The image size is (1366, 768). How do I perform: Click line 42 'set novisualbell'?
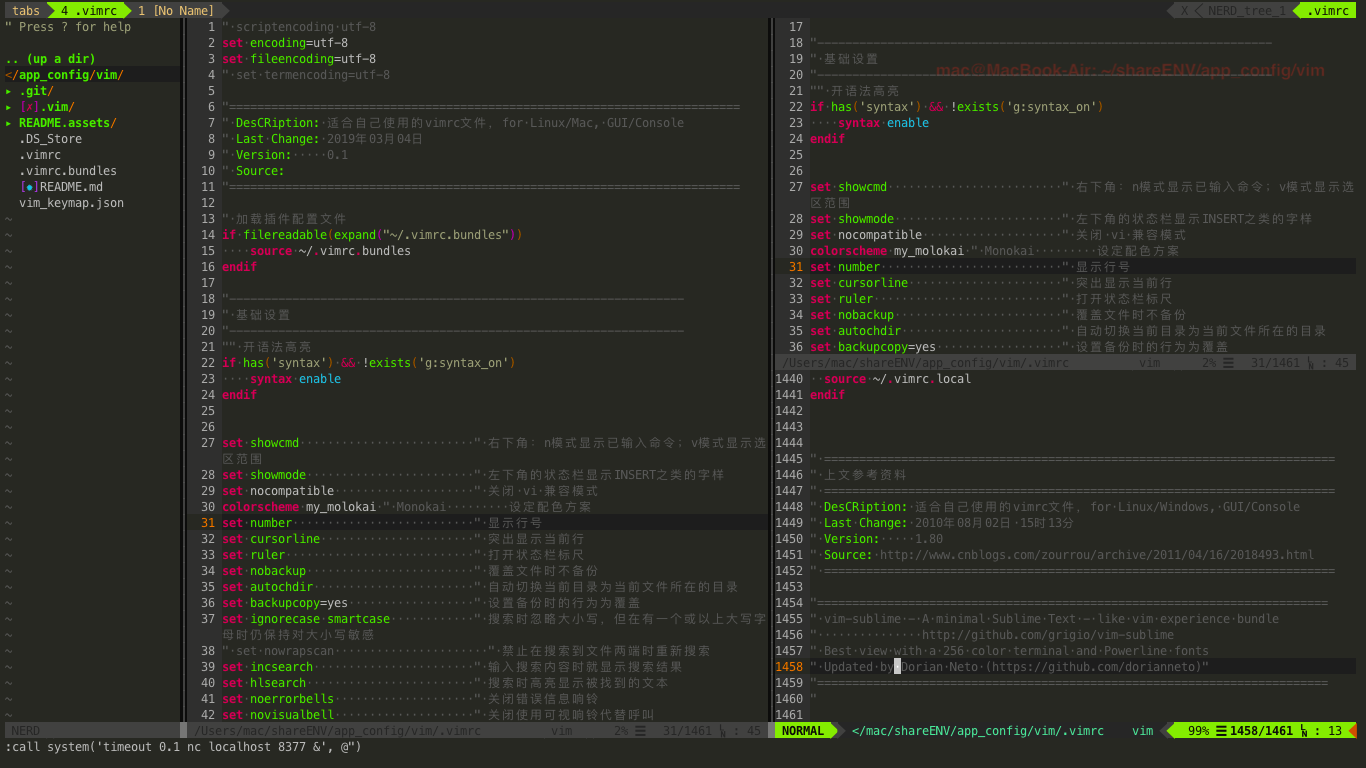point(278,715)
